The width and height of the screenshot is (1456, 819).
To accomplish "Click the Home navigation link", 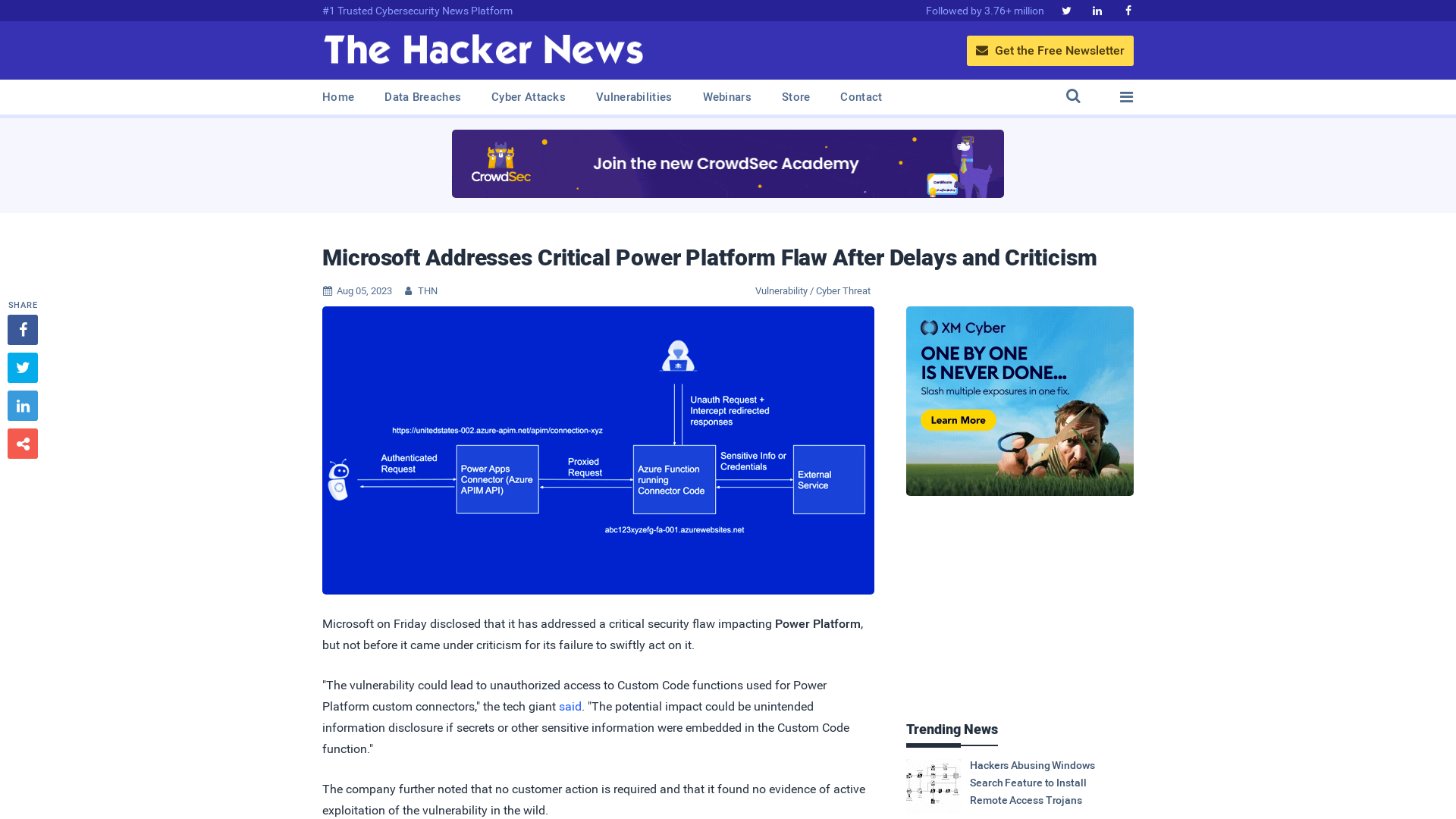I will pyautogui.click(x=338, y=96).
